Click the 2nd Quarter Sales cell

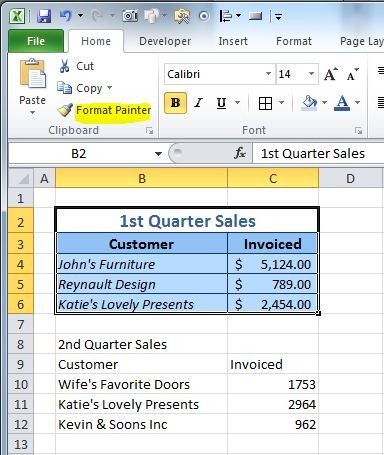pos(142,344)
